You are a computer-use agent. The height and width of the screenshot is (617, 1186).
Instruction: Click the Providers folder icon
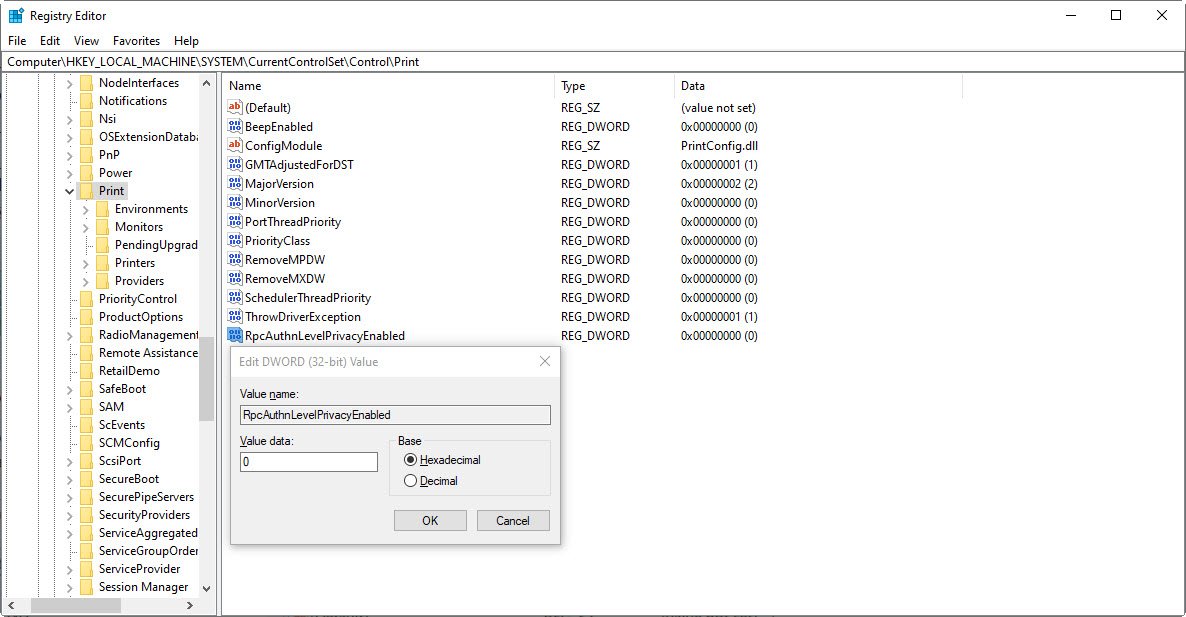pos(102,281)
